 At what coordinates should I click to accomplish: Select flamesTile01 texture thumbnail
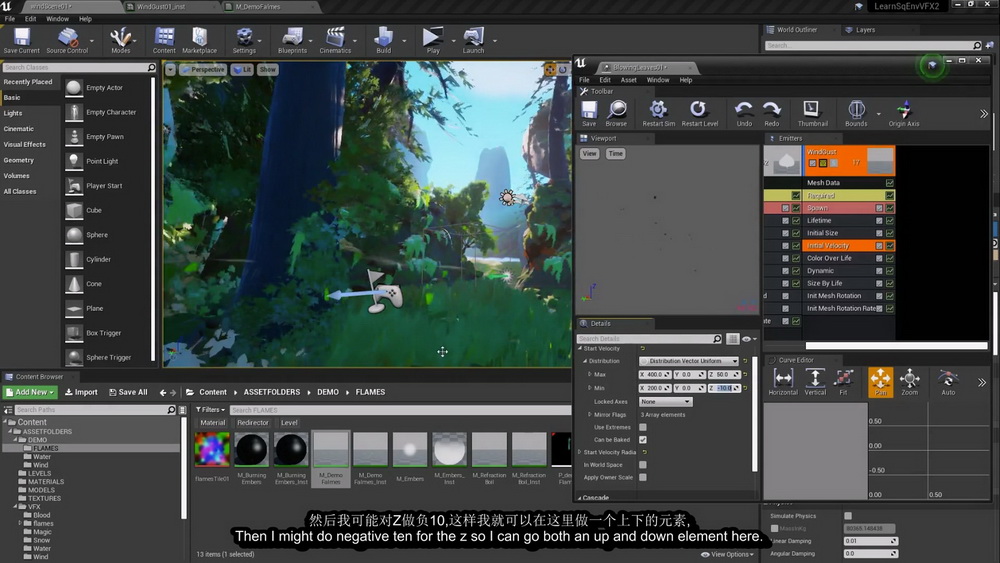[212, 450]
